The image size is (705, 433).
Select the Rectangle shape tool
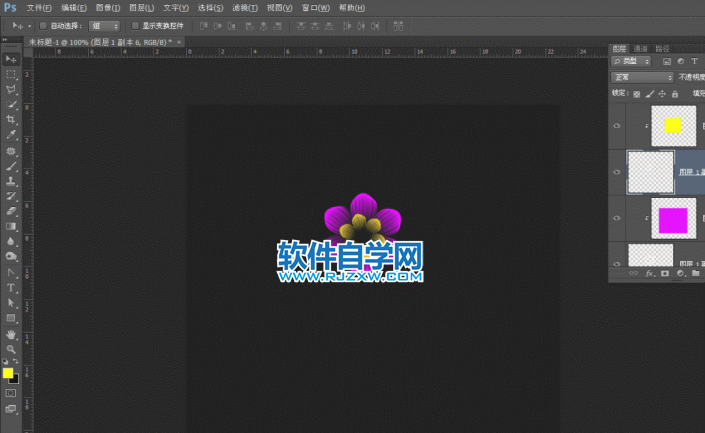tap(11, 318)
